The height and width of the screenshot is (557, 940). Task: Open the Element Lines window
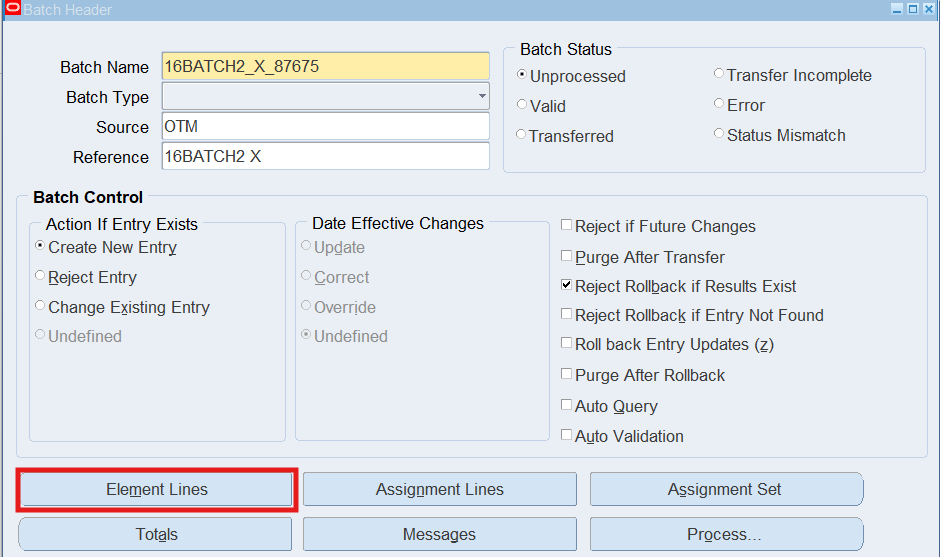point(157,490)
